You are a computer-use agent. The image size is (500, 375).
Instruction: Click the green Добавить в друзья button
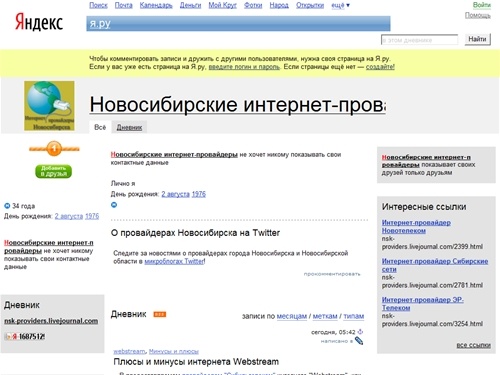pyautogui.click(x=53, y=171)
